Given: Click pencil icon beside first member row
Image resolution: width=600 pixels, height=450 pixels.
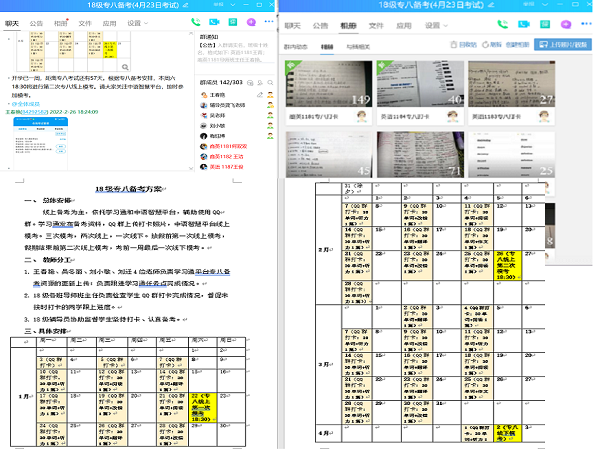Looking at the screenshot, I should pos(260,95).
